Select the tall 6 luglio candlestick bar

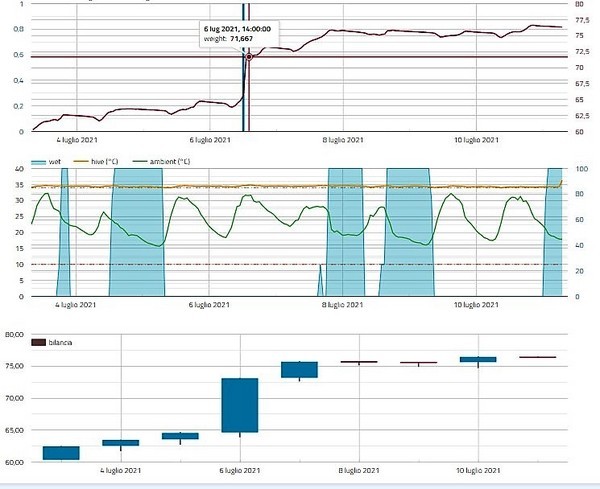[240, 405]
